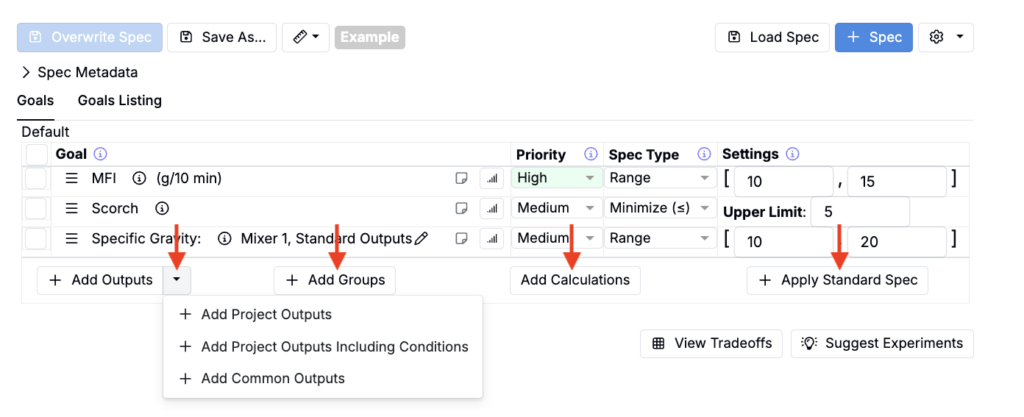Open the MFI Priority dropdown showing High
Image resolution: width=1024 pixels, height=417 pixels.
click(x=555, y=178)
